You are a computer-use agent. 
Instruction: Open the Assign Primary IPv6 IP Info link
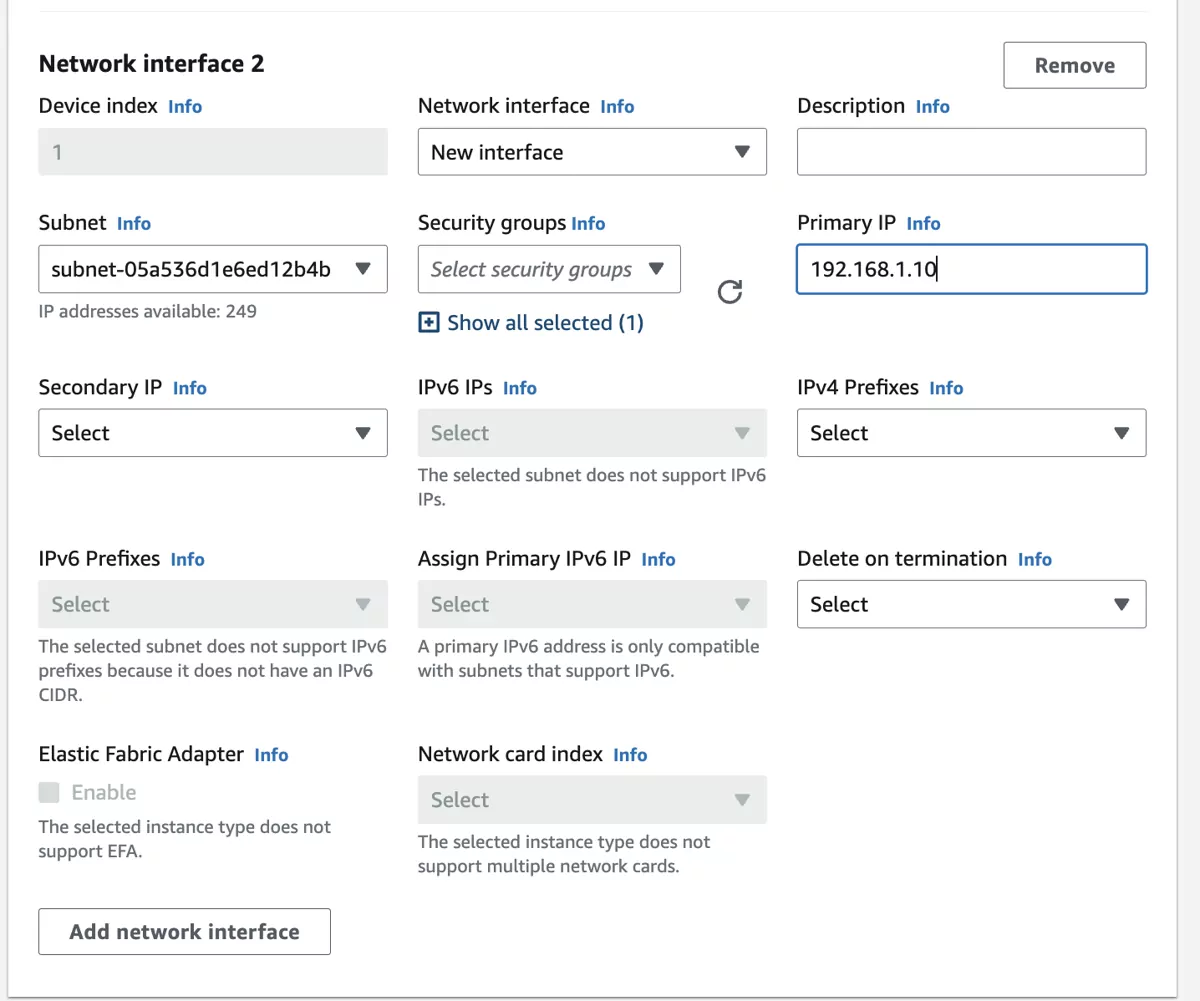click(x=658, y=559)
